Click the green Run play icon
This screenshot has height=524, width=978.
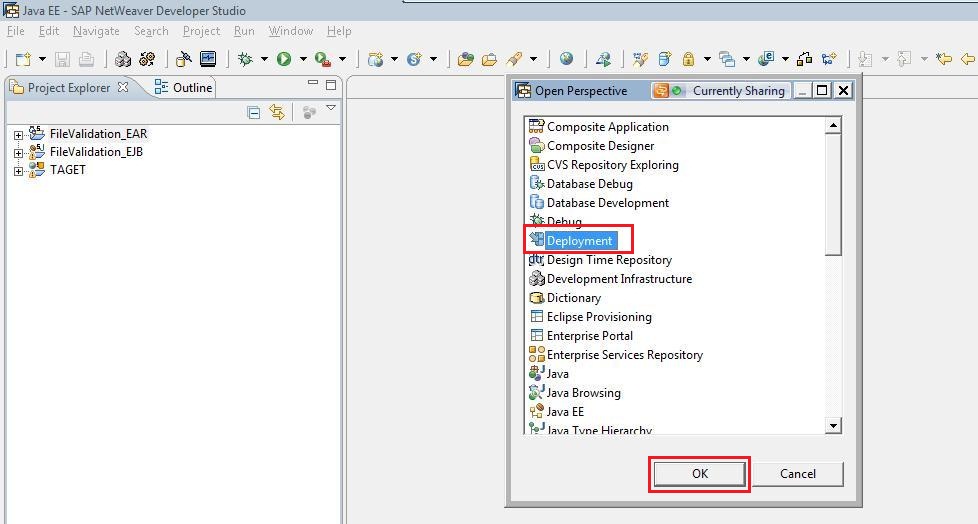(x=284, y=59)
